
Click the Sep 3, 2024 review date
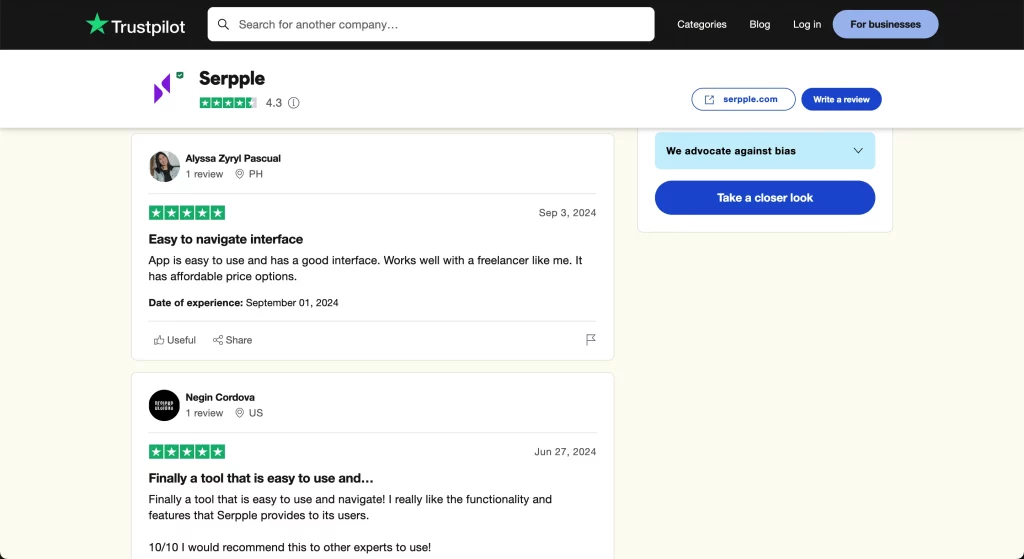pyautogui.click(x=567, y=212)
